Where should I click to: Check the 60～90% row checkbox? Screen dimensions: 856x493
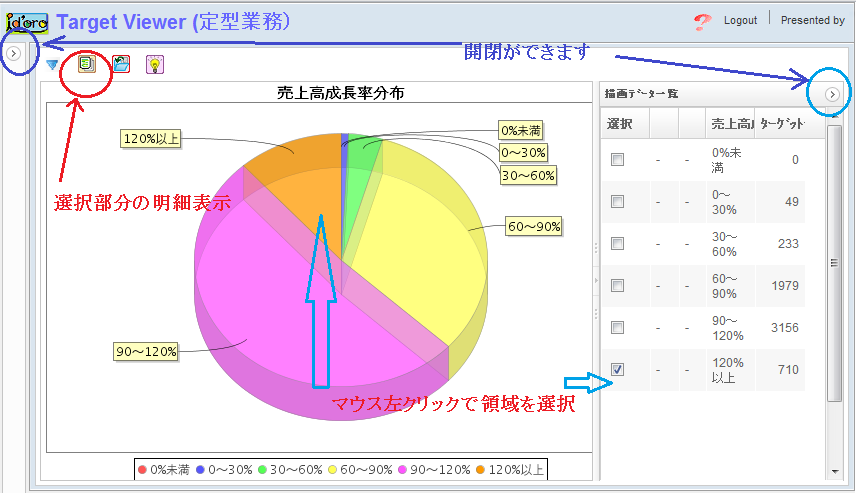[x=617, y=286]
